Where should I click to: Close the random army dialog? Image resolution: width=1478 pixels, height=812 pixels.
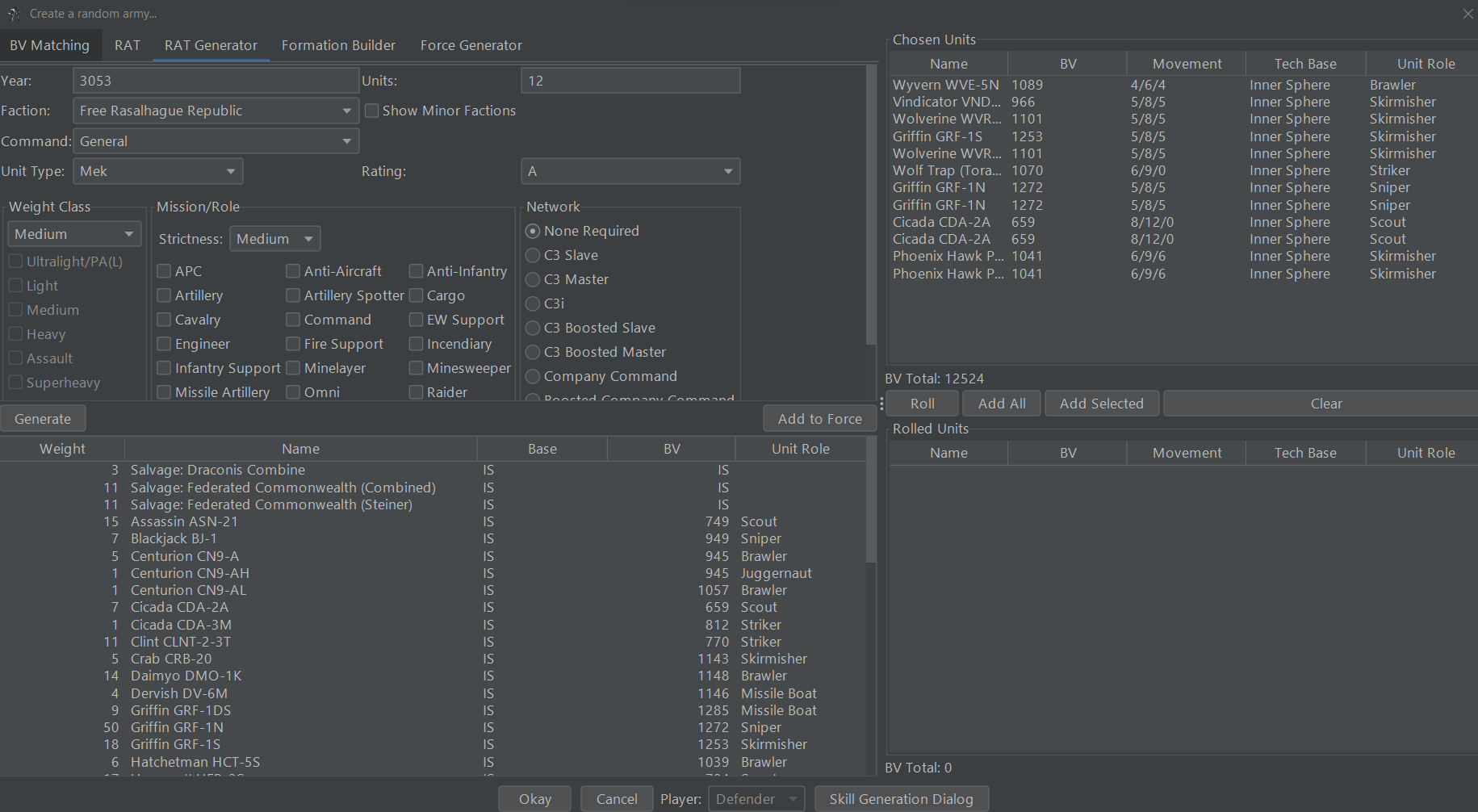[1468, 14]
